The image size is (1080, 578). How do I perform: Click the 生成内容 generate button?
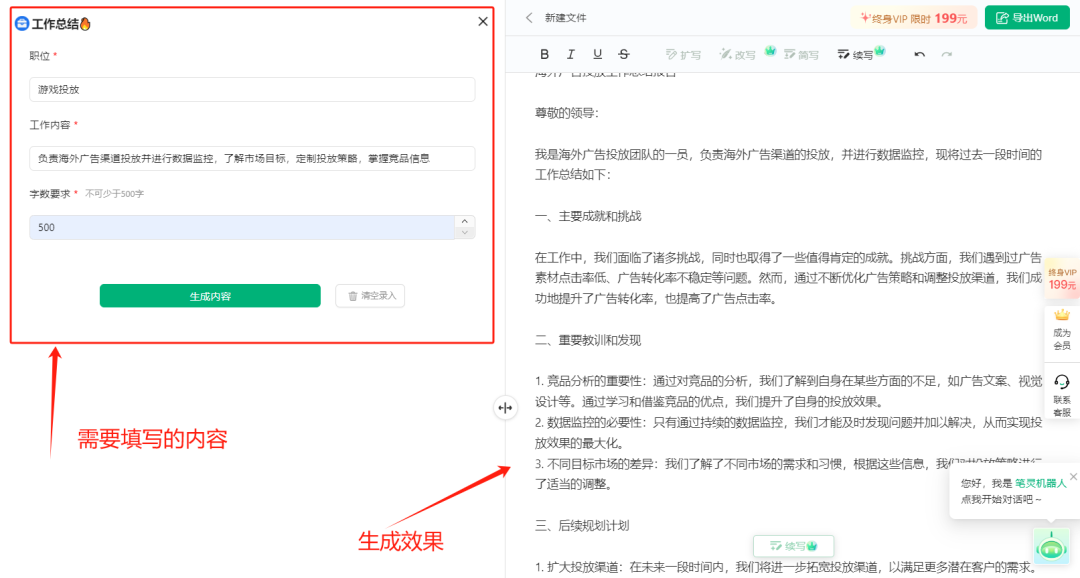tap(210, 296)
